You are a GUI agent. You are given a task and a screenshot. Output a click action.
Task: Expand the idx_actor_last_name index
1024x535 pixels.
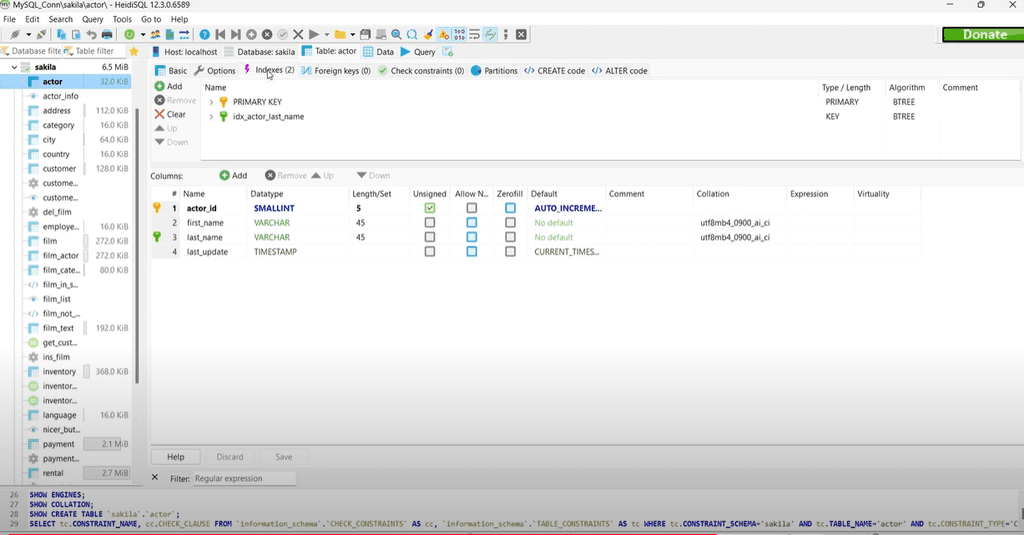(x=211, y=117)
